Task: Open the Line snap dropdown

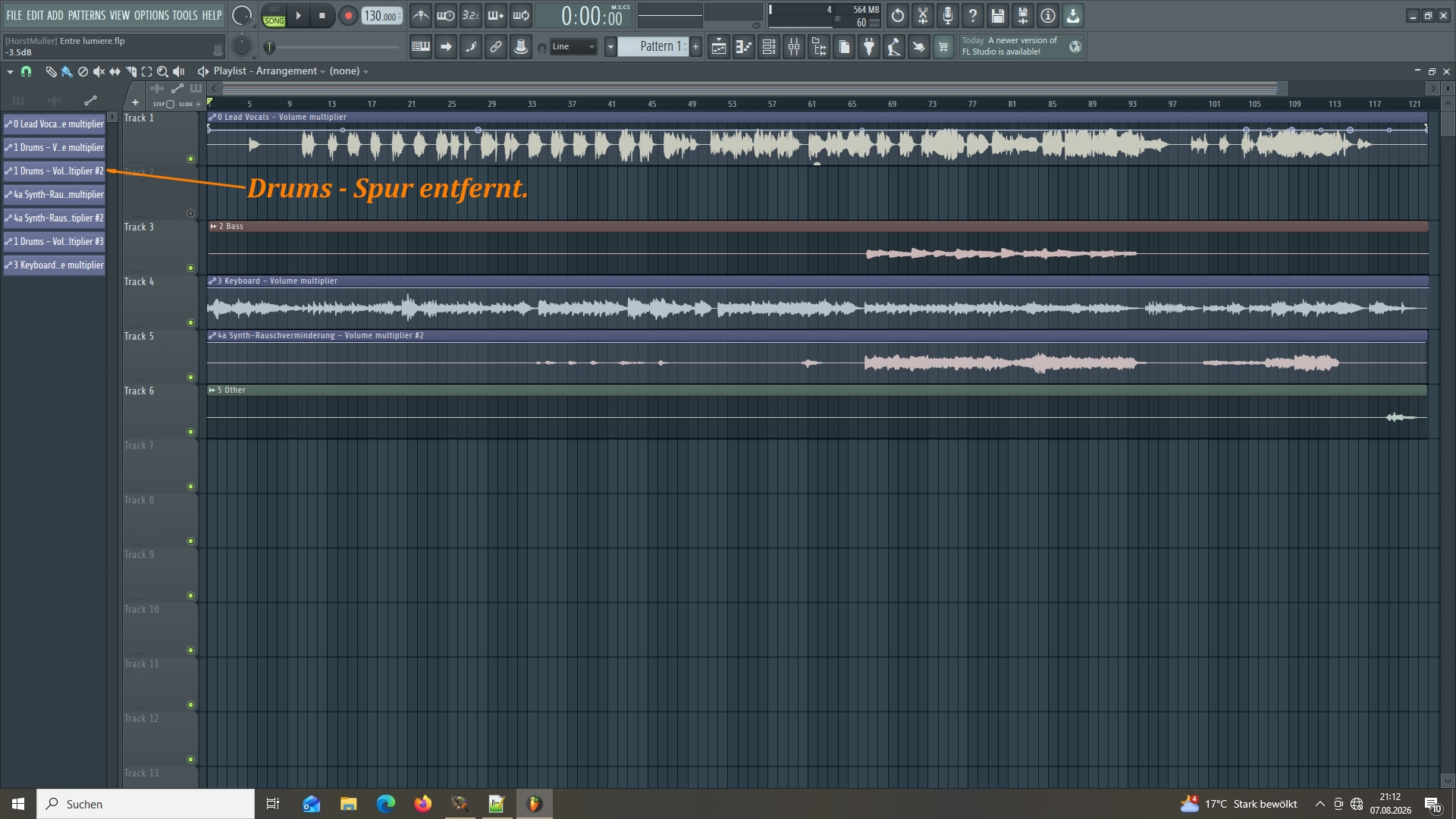Action: pos(573,47)
